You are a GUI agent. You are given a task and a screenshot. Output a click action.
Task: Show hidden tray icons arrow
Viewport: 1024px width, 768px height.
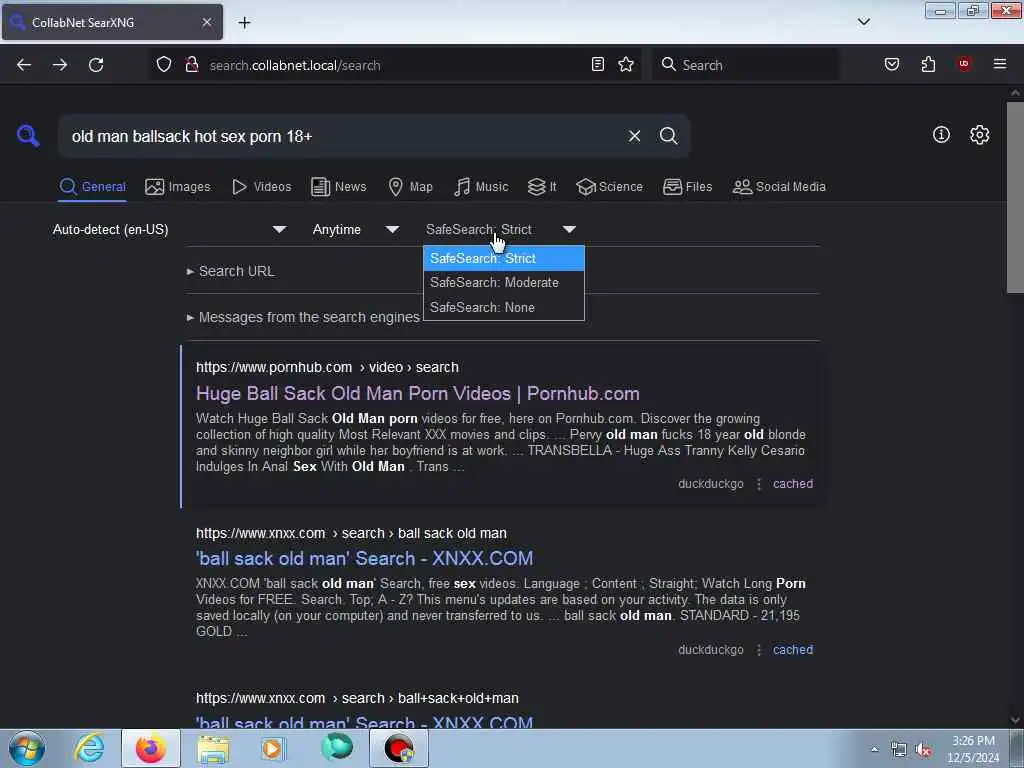(x=874, y=749)
